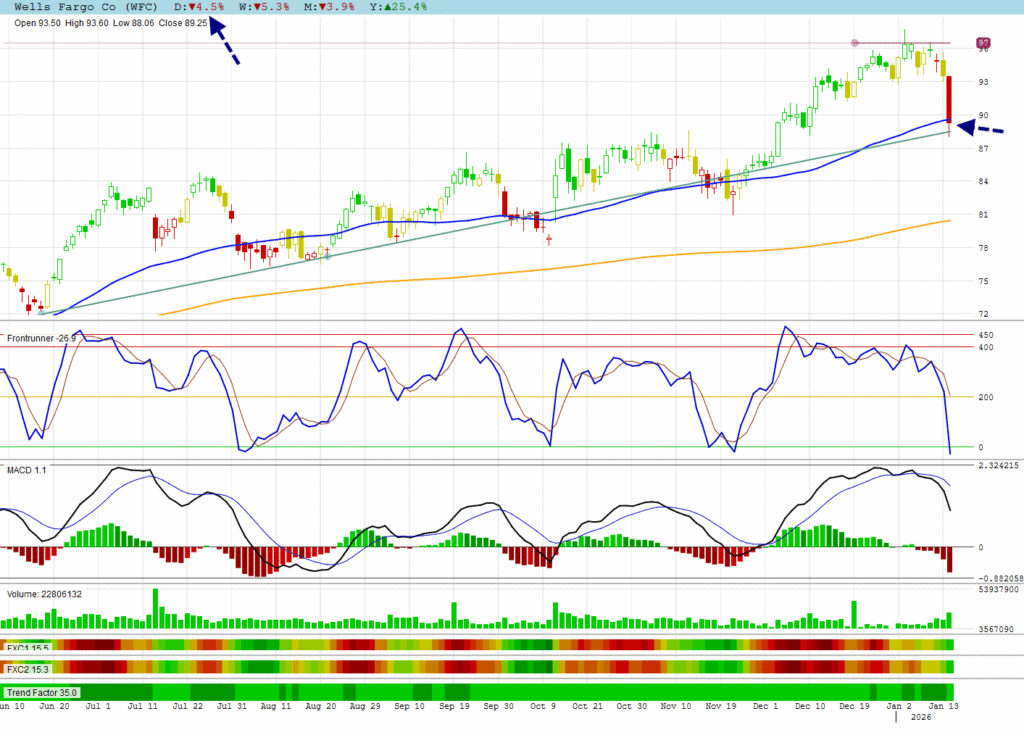Click the Open High Low Close readout

point(110,22)
